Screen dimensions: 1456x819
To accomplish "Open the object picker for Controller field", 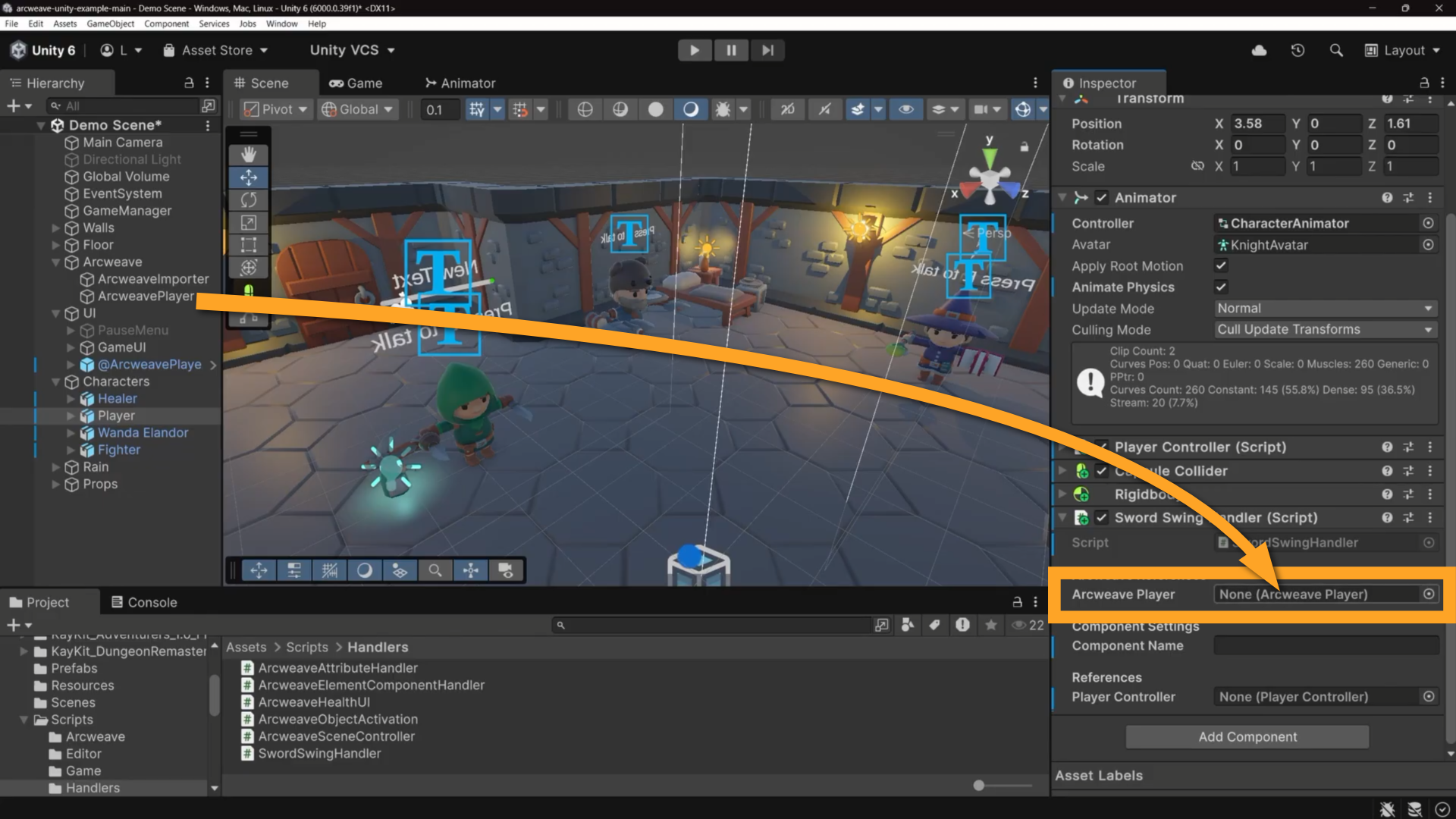I will pos(1428,223).
